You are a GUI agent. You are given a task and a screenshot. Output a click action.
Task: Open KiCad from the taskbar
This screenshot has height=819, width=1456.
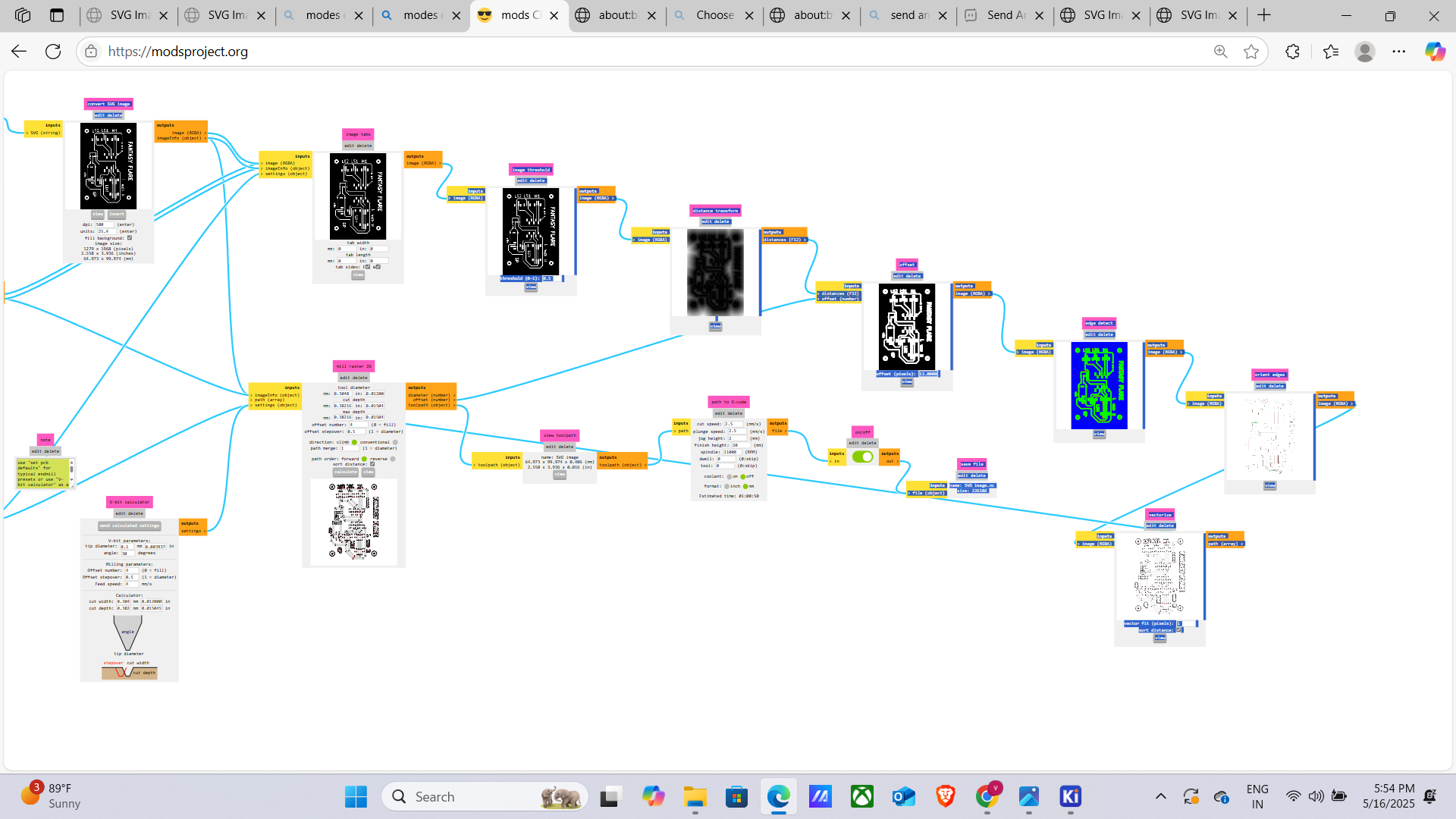tap(1070, 797)
